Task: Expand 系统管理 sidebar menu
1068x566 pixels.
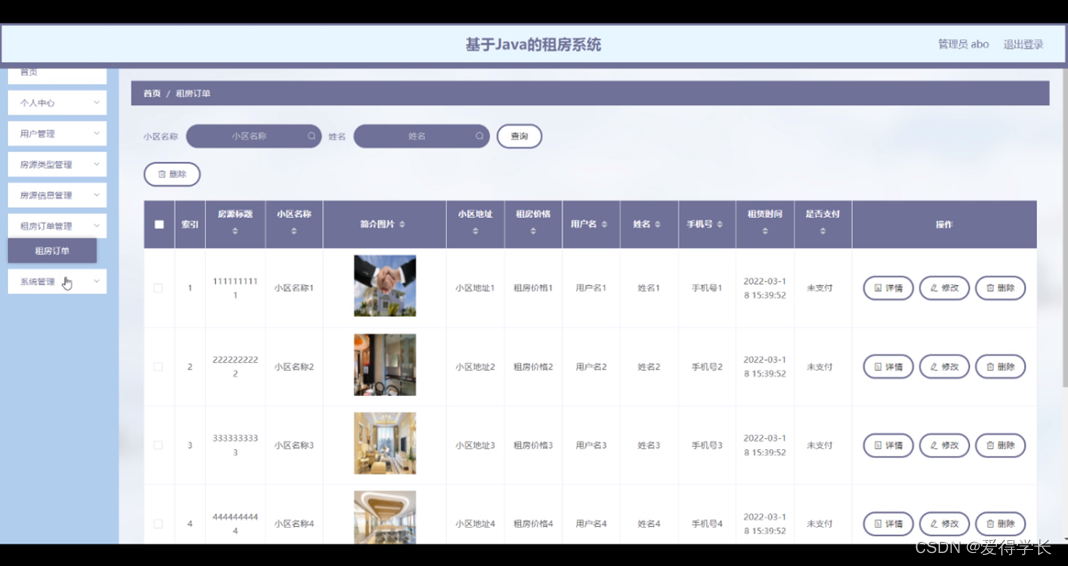Action: (x=57, y=281)
